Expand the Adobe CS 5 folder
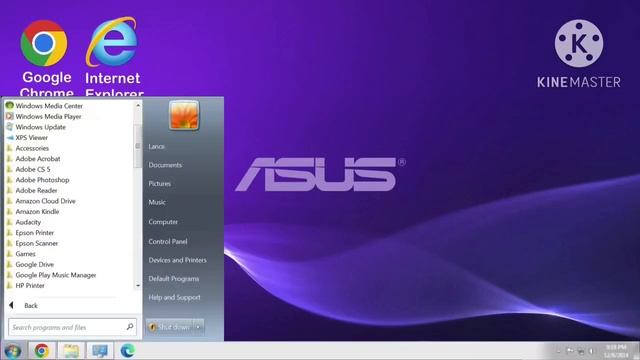 [x=29, y=169]
